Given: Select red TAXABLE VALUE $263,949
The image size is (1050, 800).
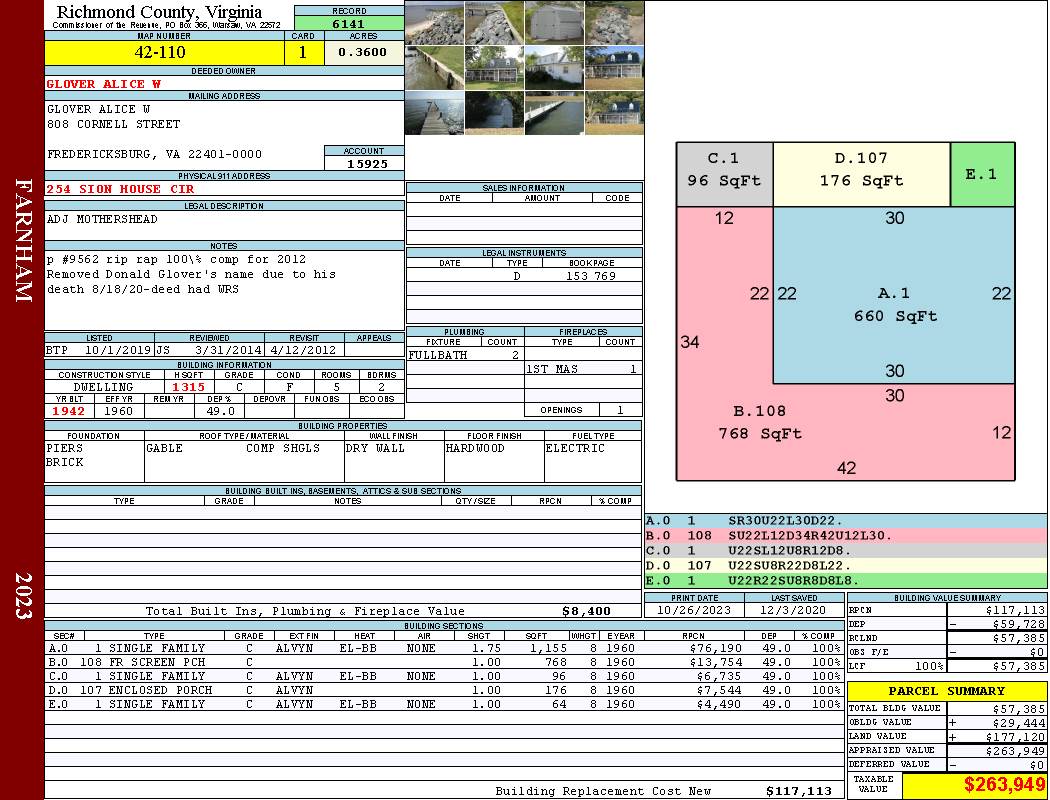Looking at the screenshot, I should coord(1004,784).
